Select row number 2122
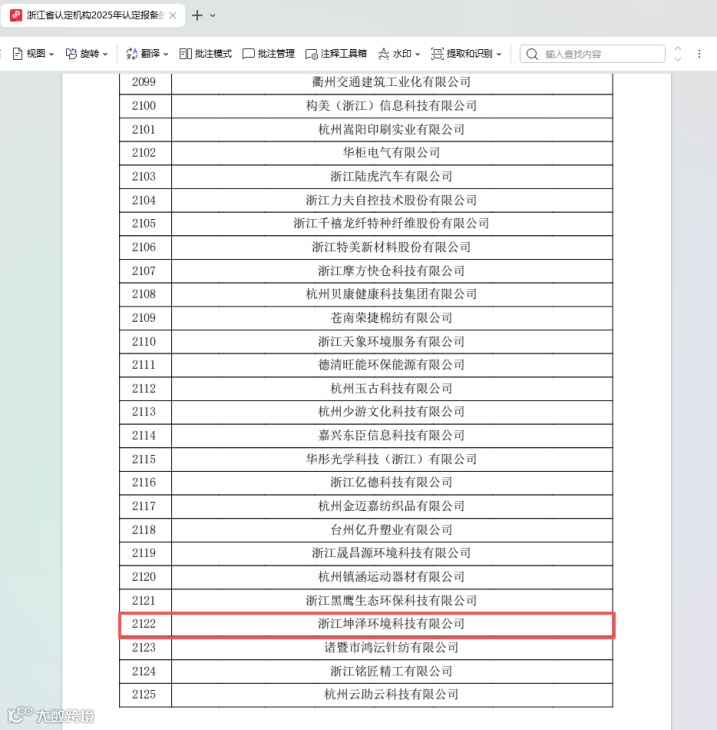The image size is (717, 730). 144,624
